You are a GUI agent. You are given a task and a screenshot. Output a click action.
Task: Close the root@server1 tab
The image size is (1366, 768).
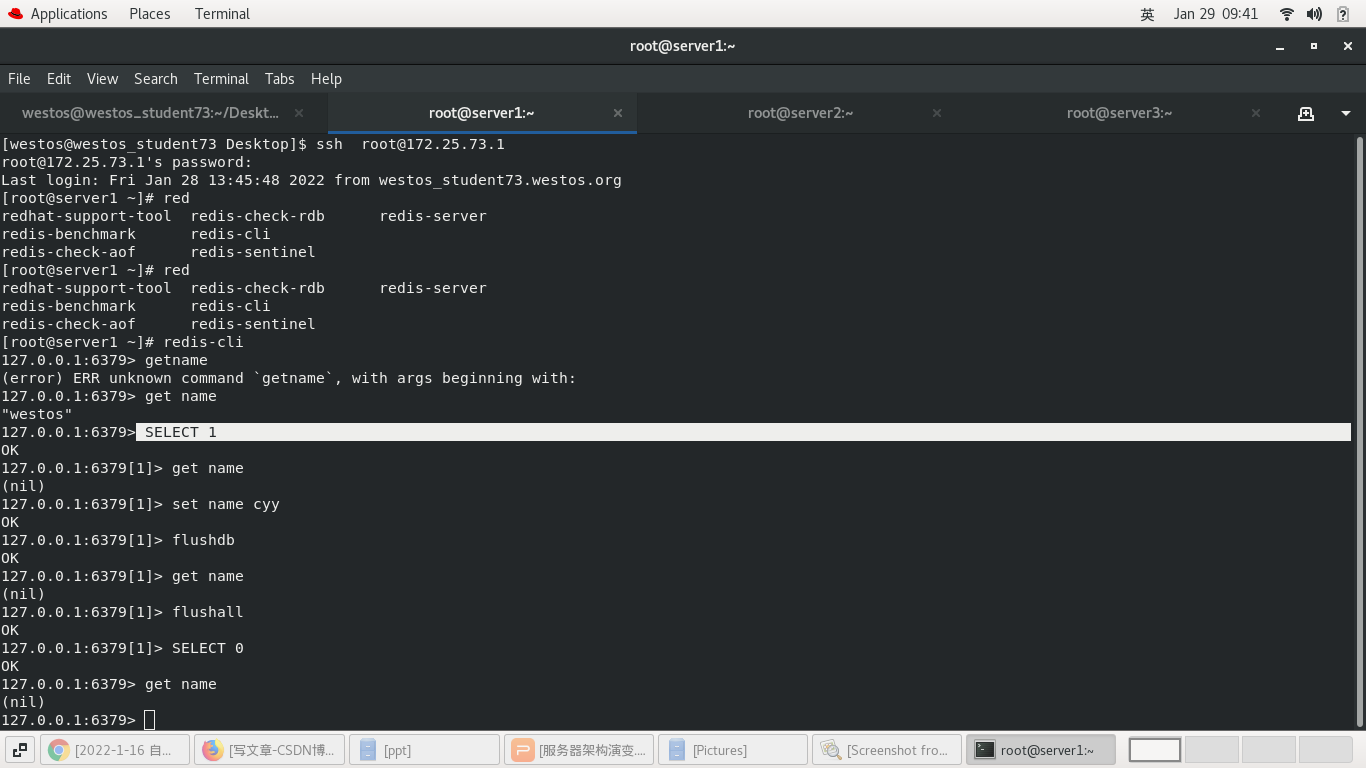coord(618,113)
